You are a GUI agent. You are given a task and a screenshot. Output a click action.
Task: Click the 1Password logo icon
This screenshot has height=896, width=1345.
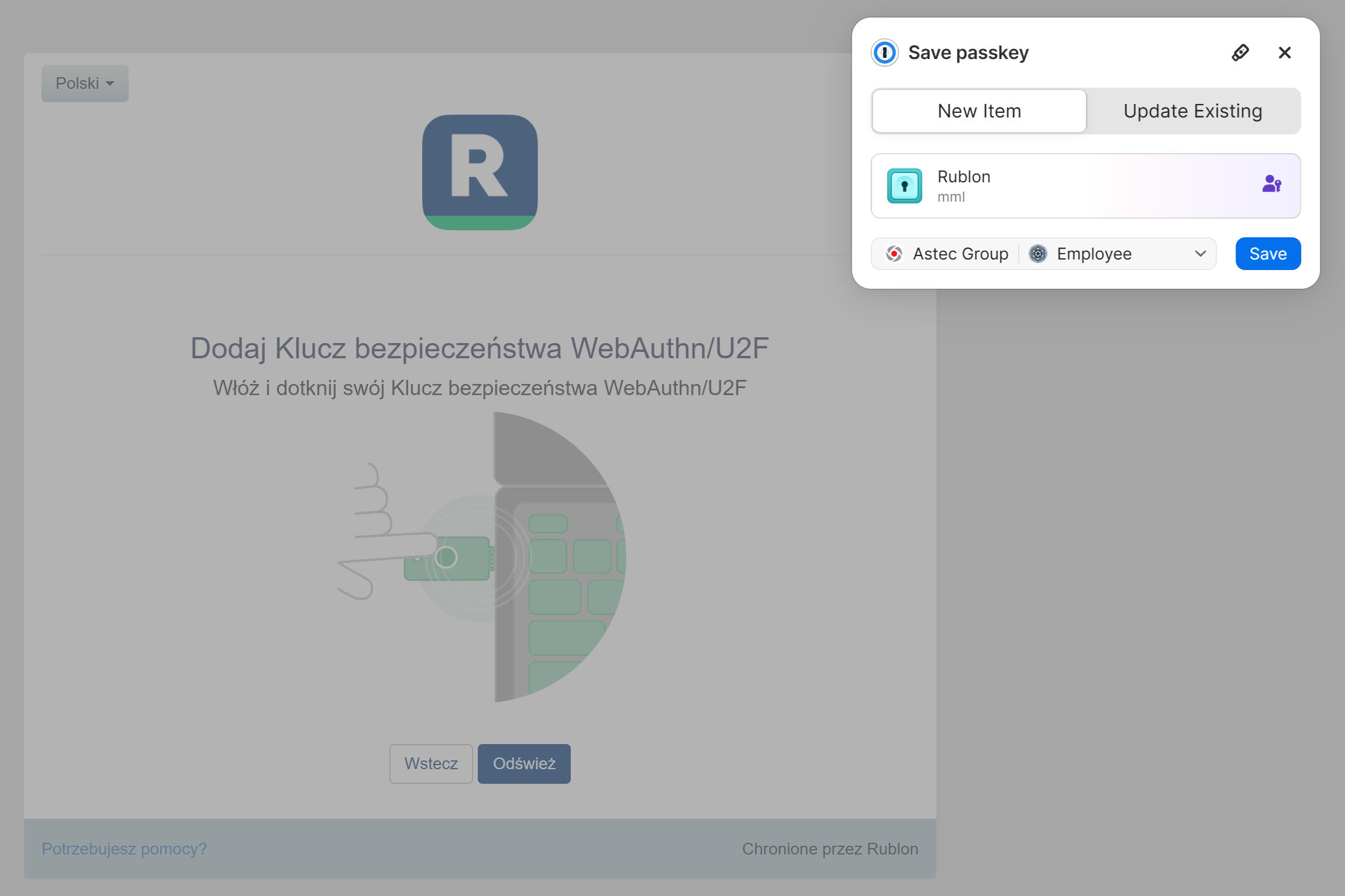tap(885, 53)
